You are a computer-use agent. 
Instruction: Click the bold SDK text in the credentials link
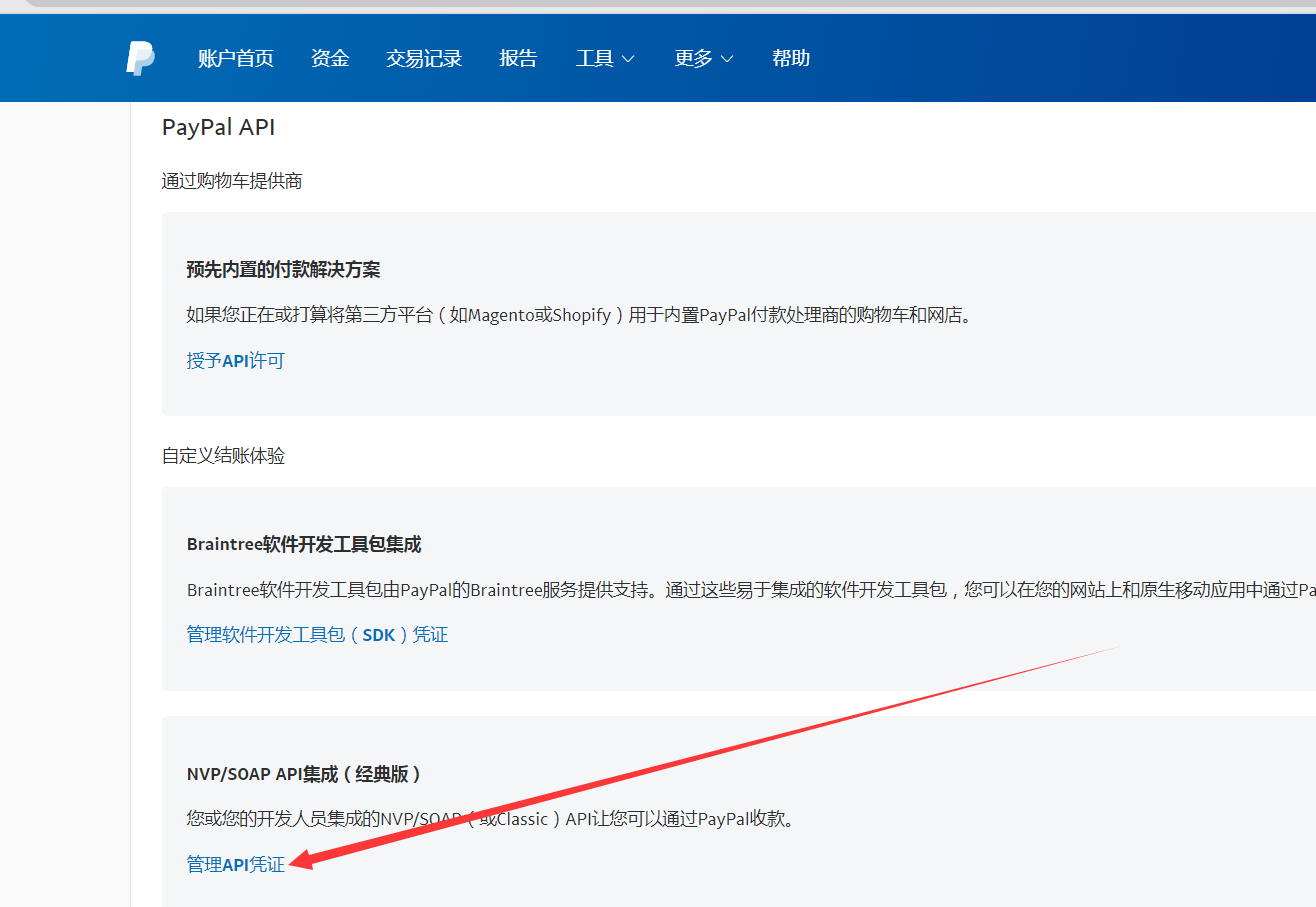[379, 633]
